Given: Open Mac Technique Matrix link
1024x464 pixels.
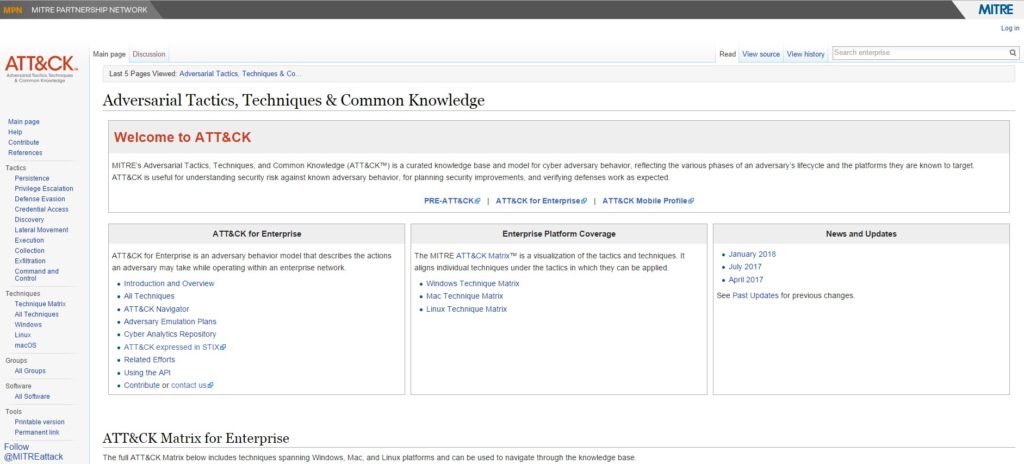Looking at the screenshot, I should tap(465, 296).
